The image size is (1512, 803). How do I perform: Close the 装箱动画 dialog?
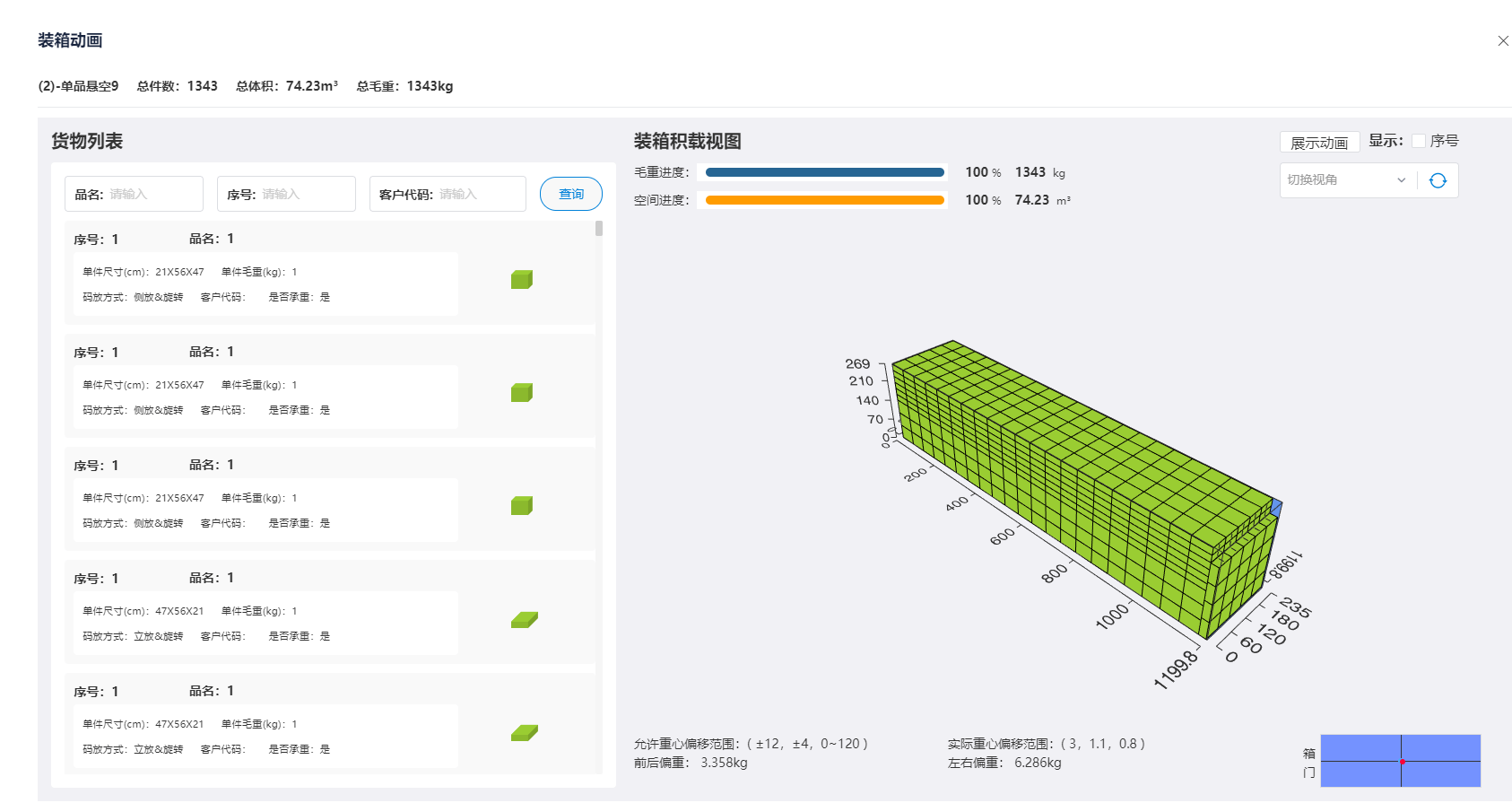coord(1503,41)
